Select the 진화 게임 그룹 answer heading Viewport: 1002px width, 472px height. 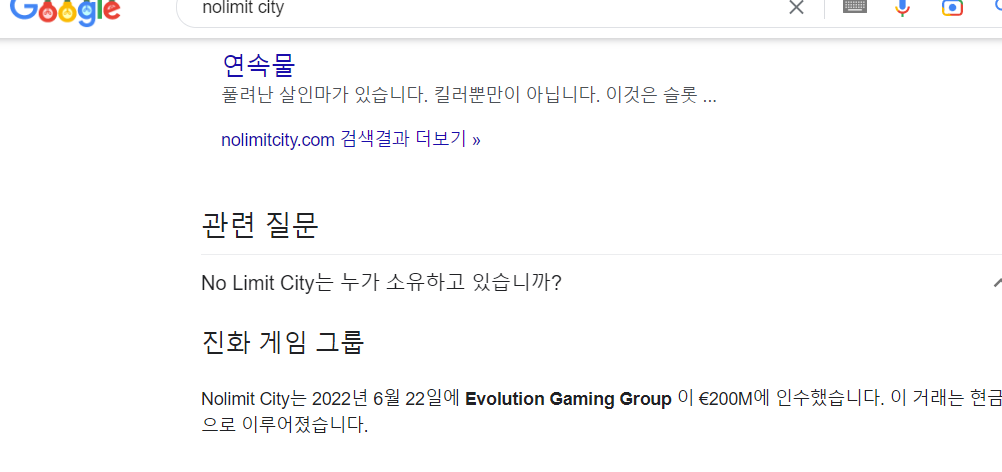[282, 342]
